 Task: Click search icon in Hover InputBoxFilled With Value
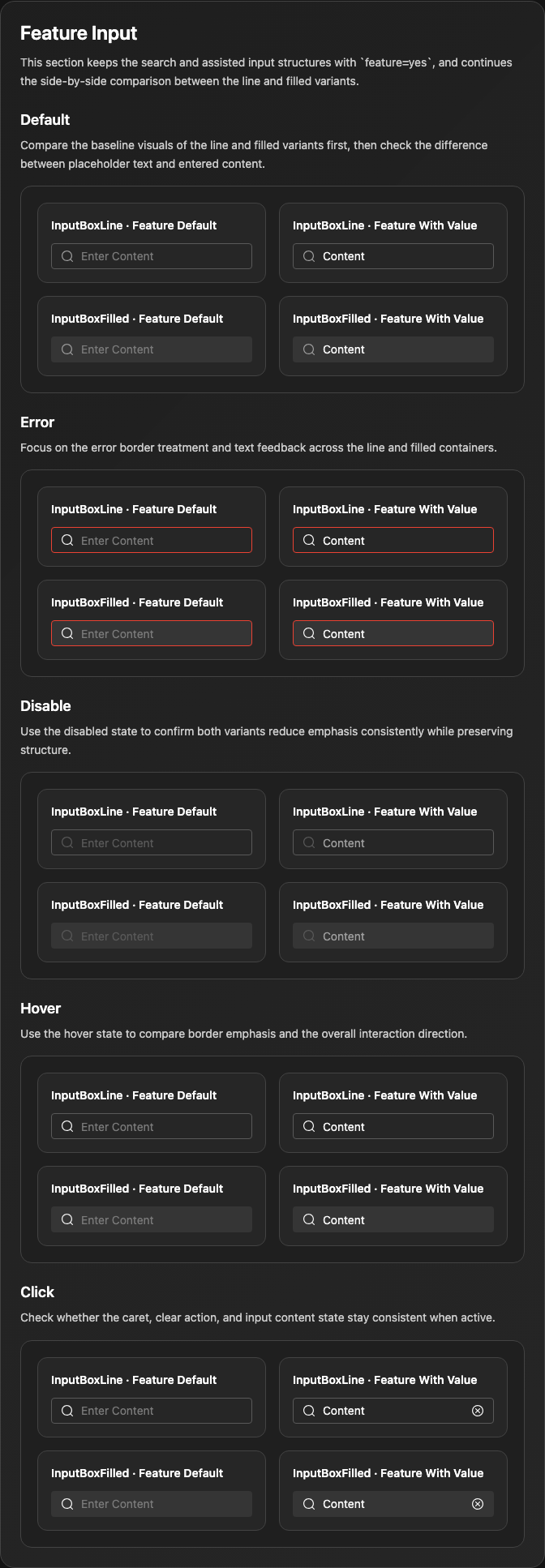(309, 1220)
